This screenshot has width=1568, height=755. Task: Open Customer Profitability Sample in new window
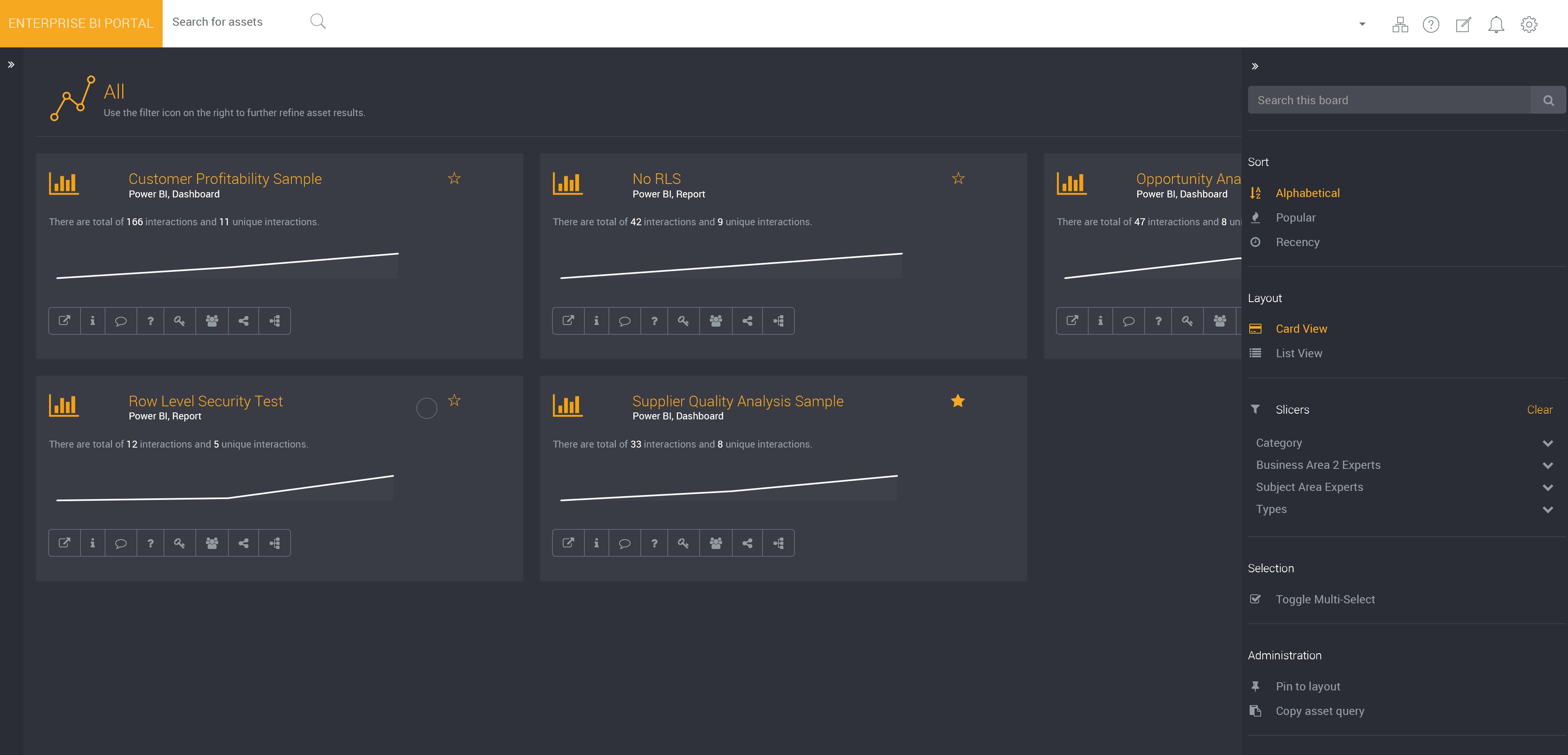(x=65, y=320)
